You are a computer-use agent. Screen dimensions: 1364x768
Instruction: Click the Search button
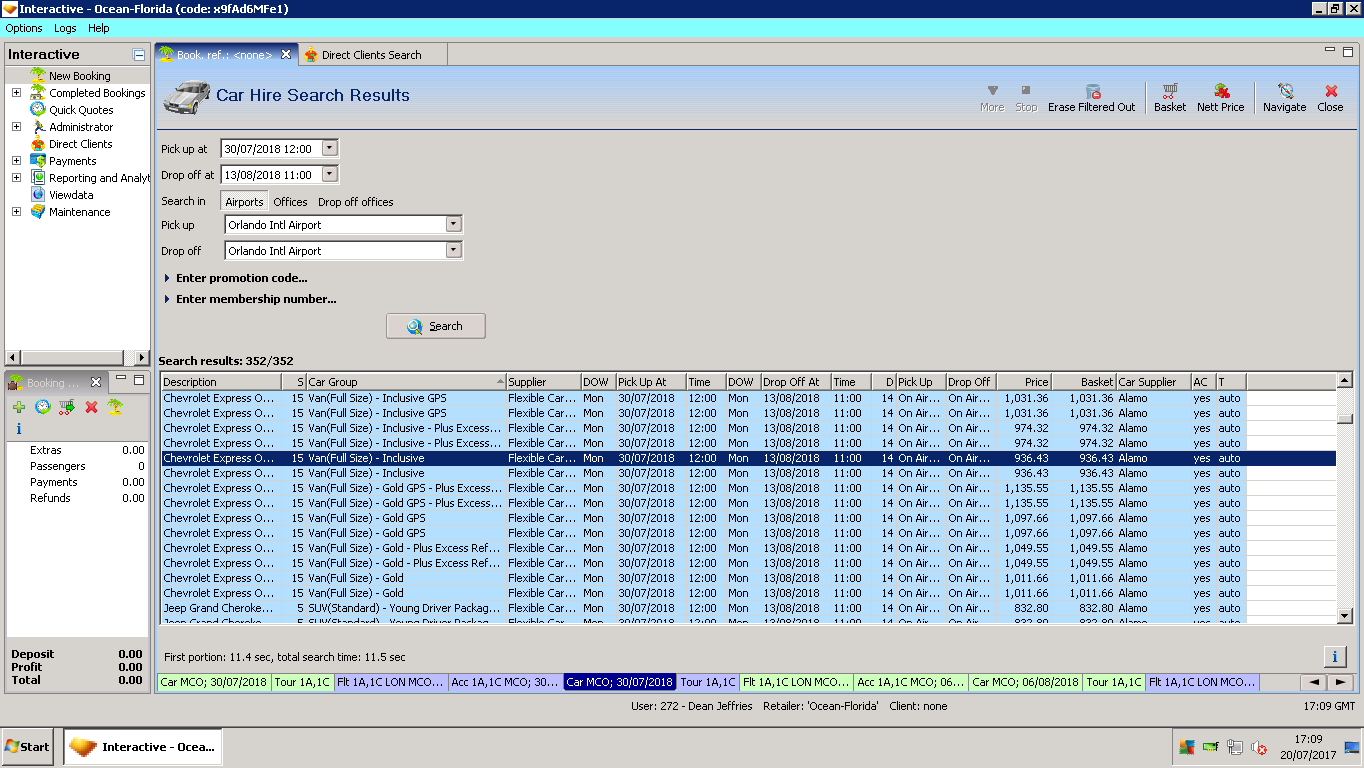tap(435, 326)
